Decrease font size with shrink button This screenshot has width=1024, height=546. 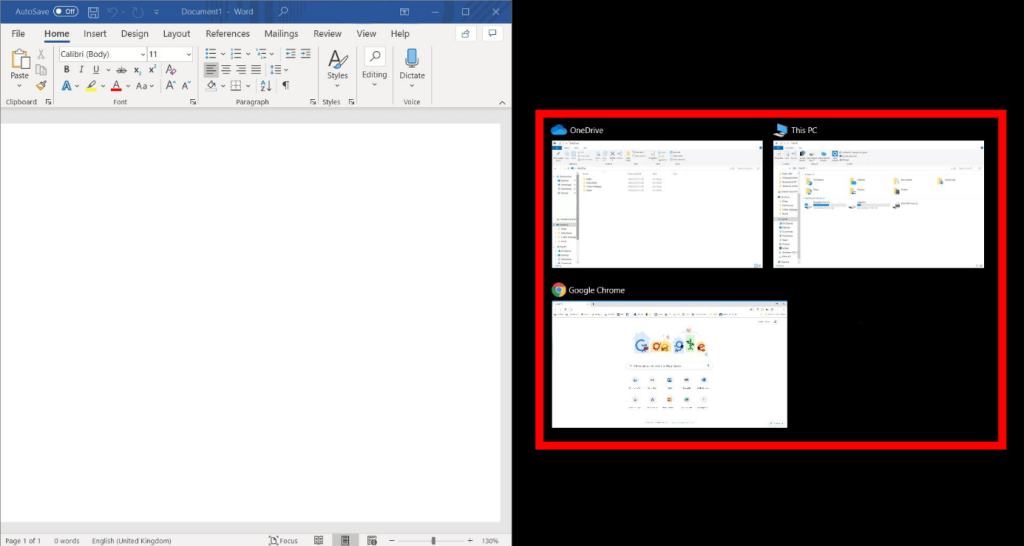click(186, 86)
